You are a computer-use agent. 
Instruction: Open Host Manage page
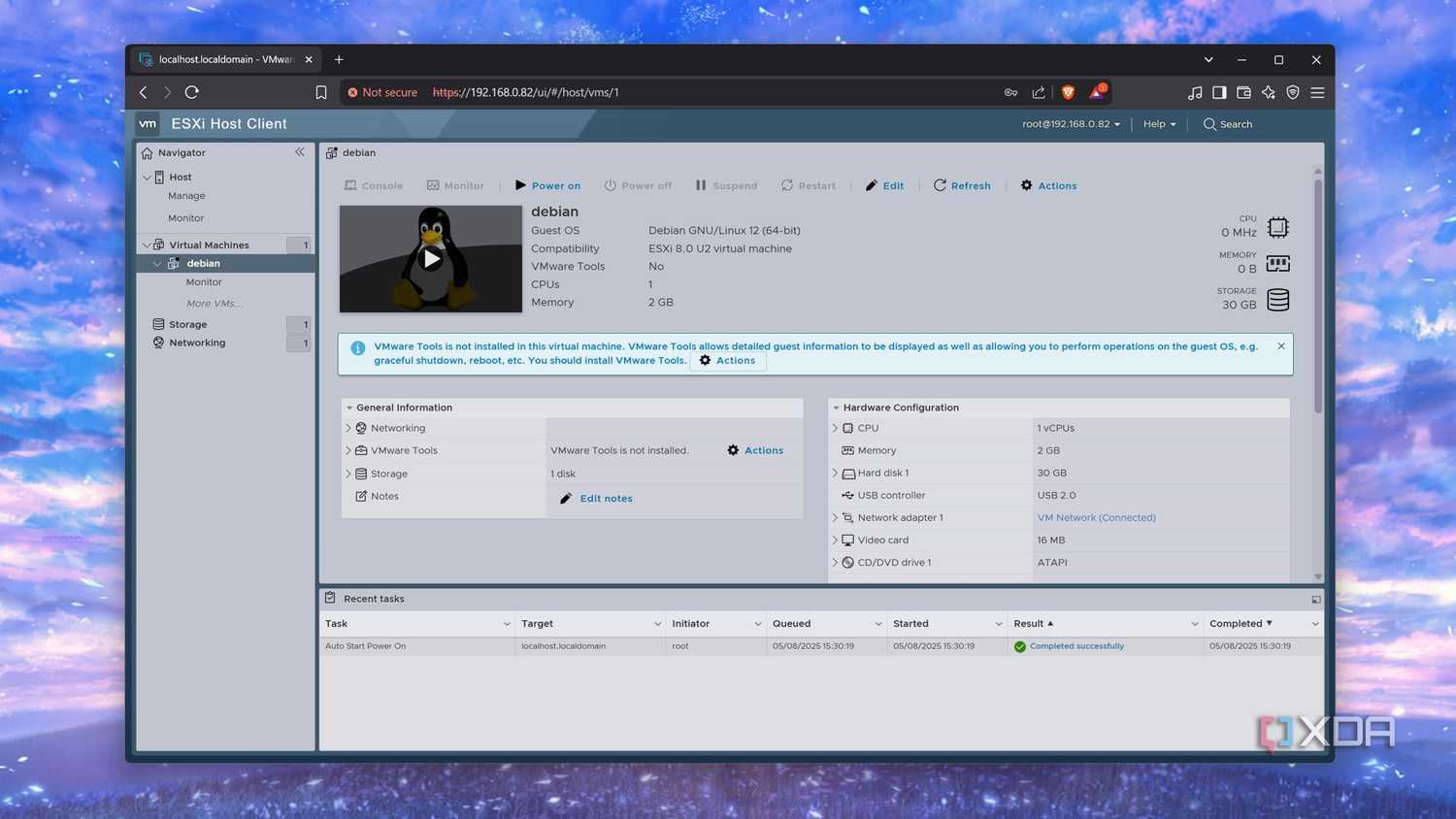point(186,196)
